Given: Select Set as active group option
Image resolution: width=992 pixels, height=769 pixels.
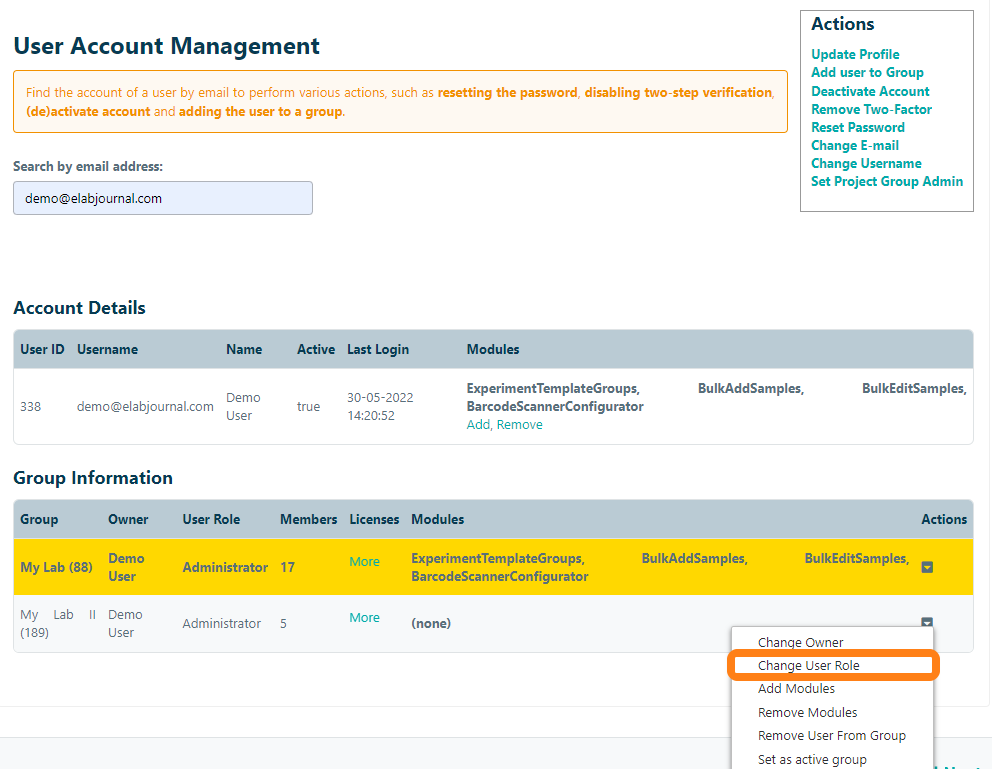Looking at the screenshot, I should pyautogui.click(x=811, y=759).
